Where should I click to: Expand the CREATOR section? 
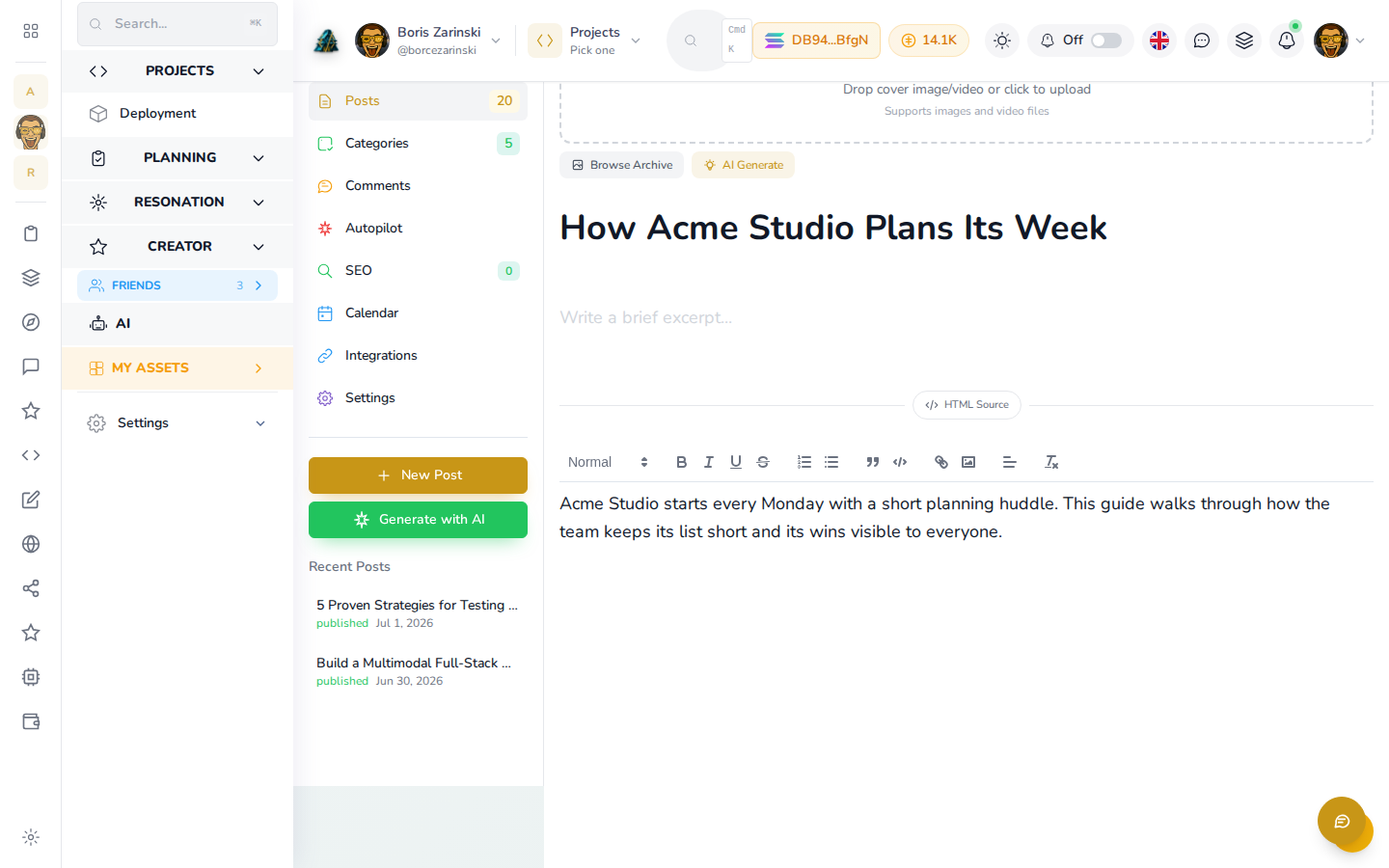(x=177, y=247)
